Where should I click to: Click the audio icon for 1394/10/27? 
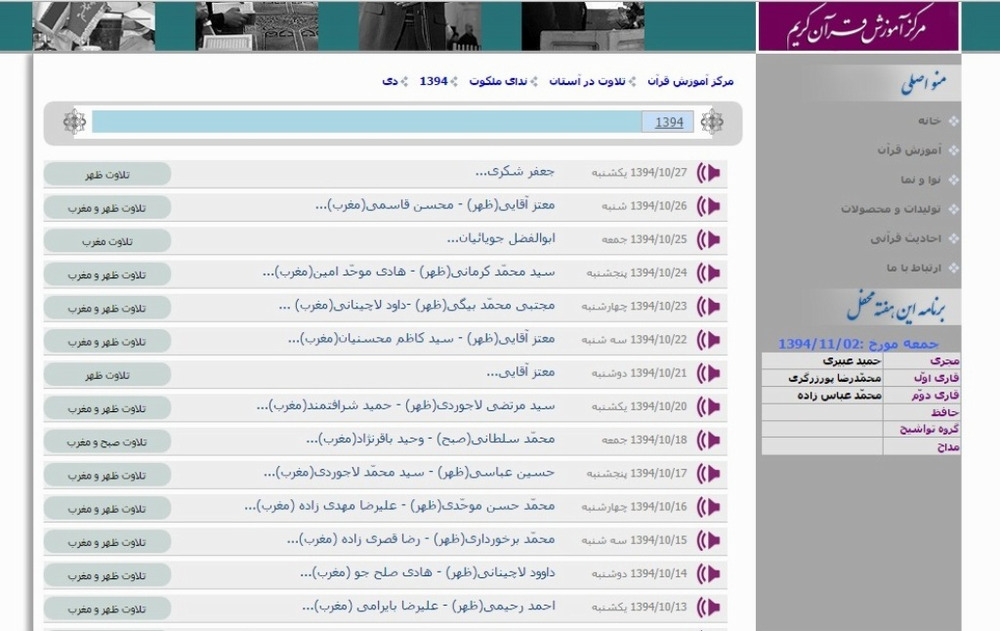(709, 173)
